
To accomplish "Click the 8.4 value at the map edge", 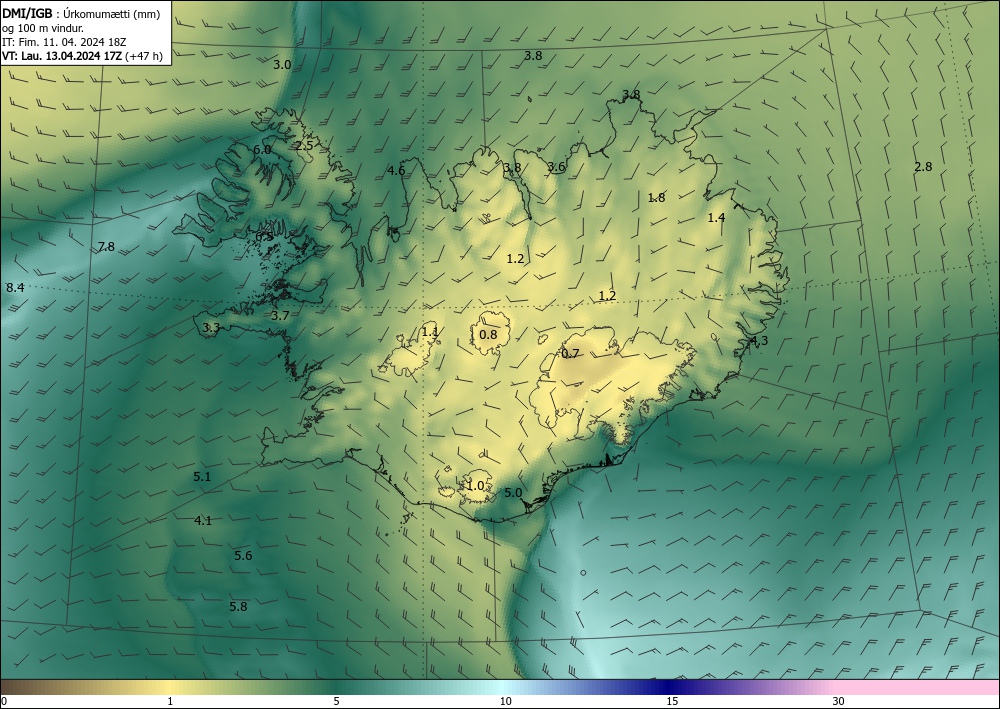I will tap(15, 288).
